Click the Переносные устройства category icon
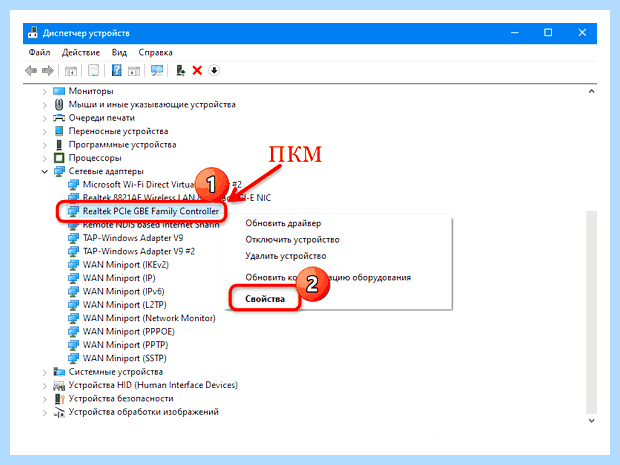This screenshot has width=620, height=465. point(59,131)
